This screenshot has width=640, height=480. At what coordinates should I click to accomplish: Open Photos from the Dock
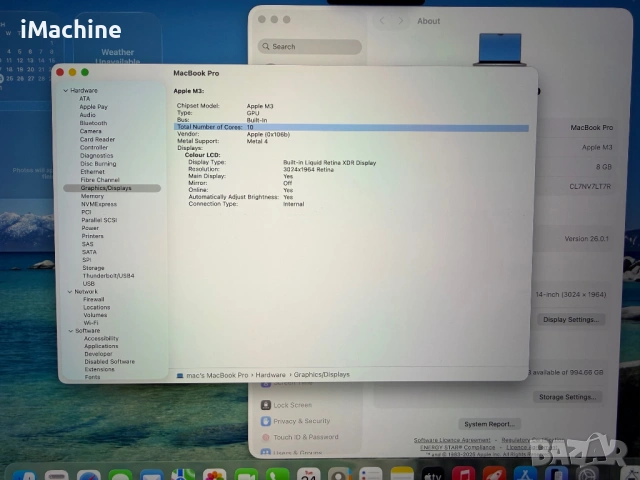click(214, 476)
